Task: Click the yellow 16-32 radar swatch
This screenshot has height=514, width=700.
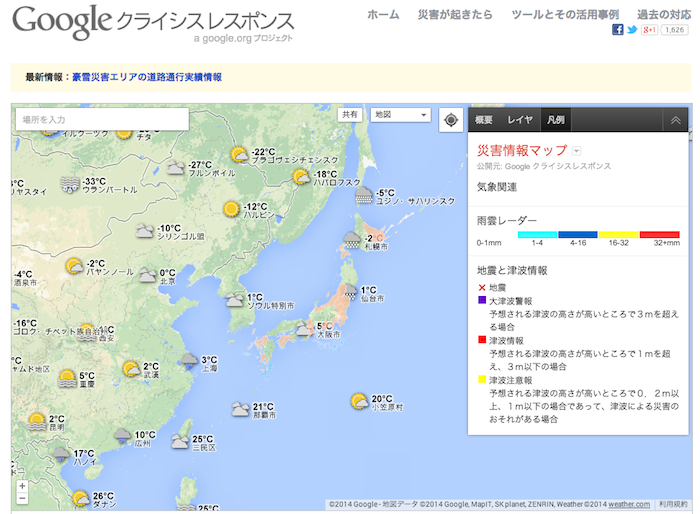Action: pos(618,234)
